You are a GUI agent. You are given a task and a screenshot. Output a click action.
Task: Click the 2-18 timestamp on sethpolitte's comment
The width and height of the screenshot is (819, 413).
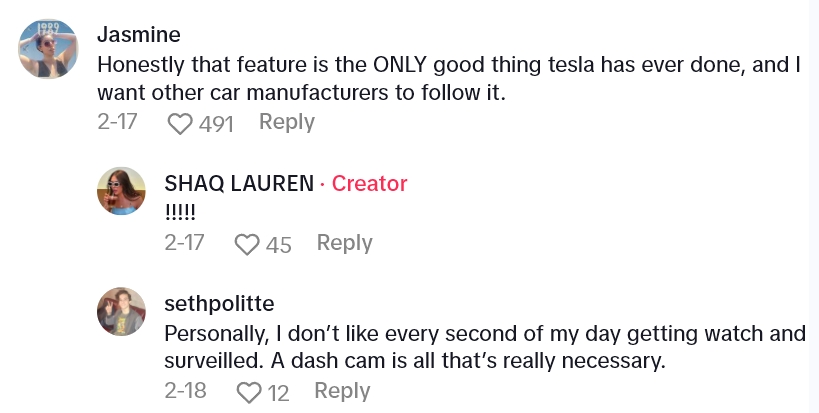point(184,391)
